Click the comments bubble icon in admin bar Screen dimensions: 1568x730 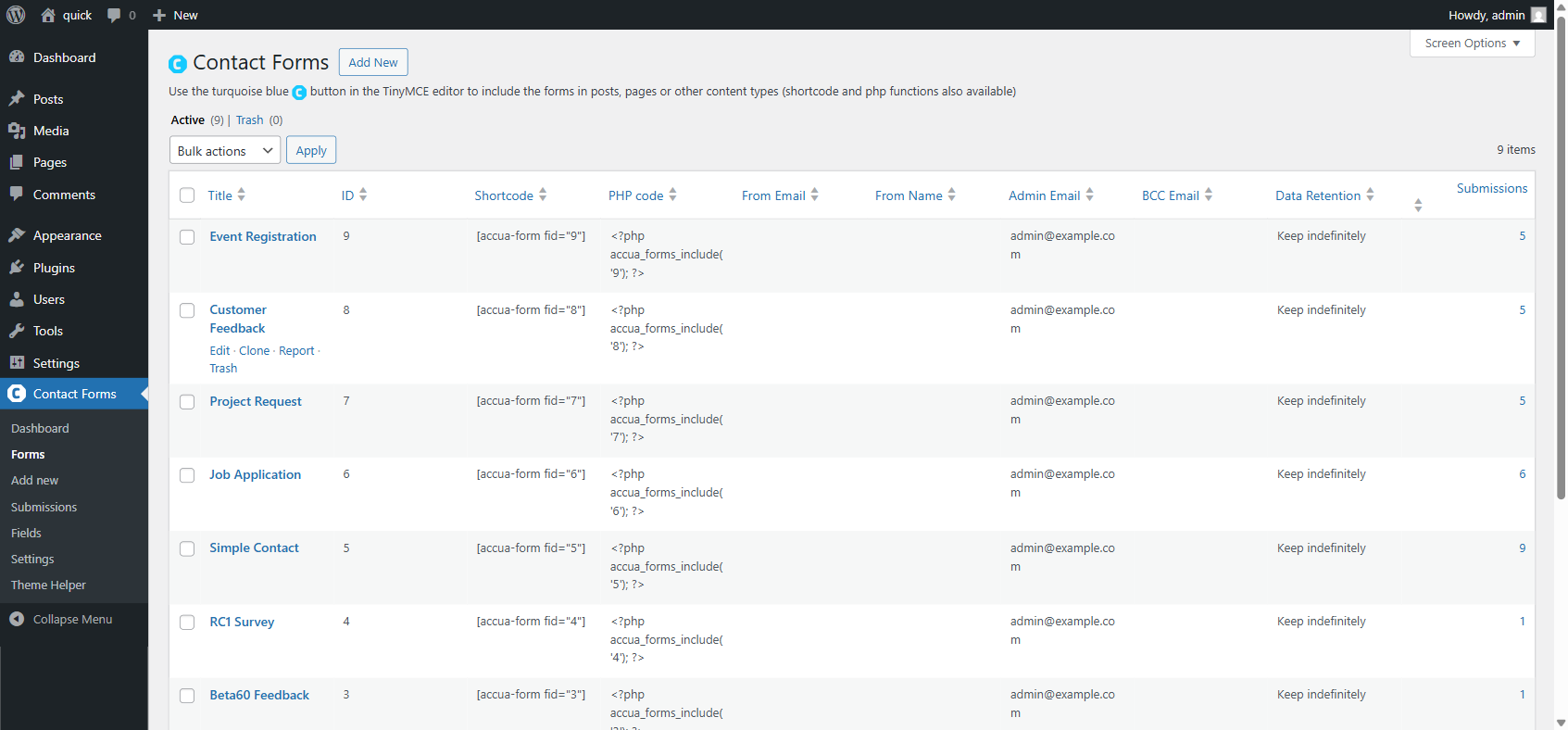tap(114, 15)
